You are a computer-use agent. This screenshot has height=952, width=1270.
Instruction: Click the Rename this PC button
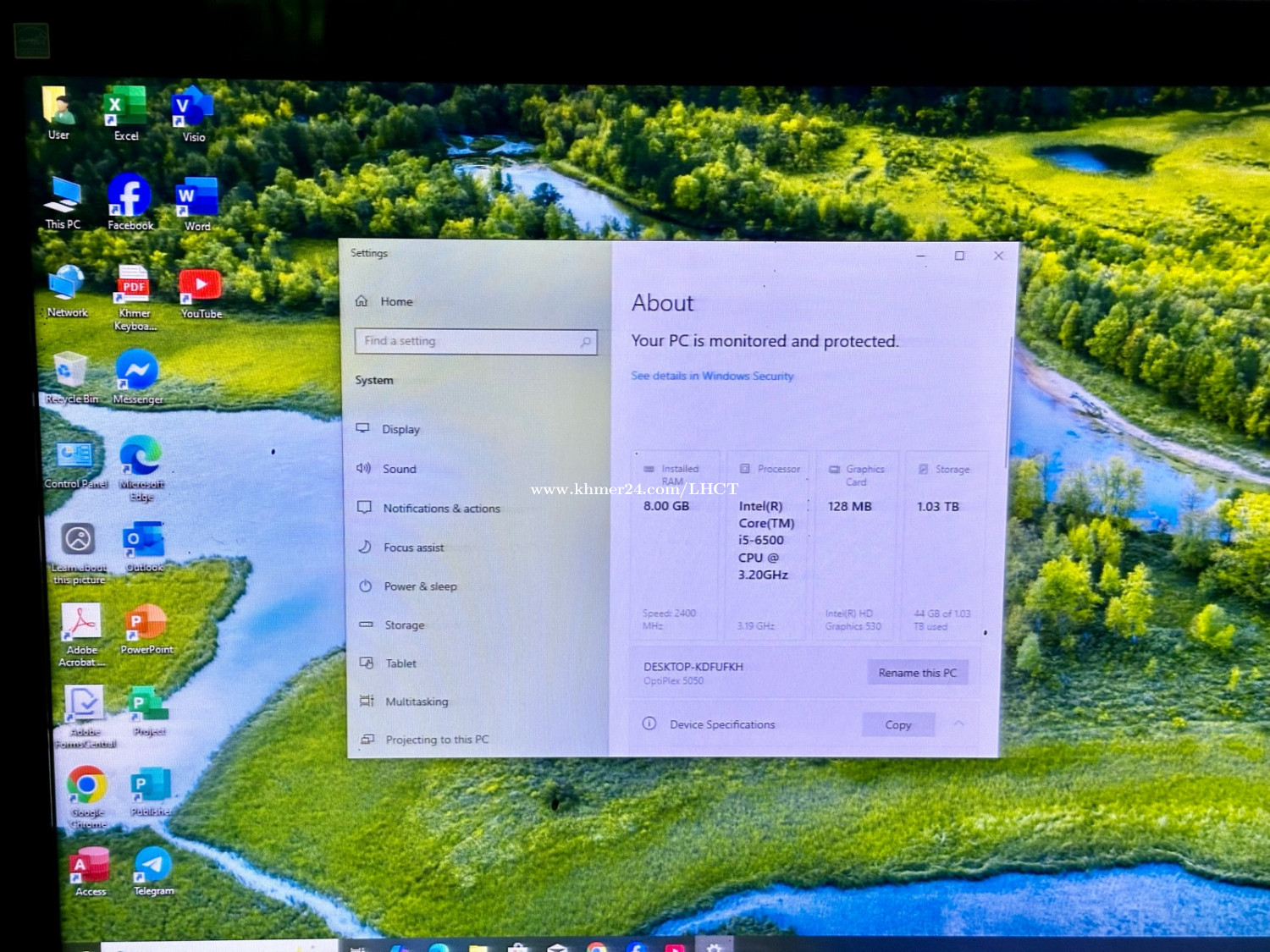[x=917, y=673]
